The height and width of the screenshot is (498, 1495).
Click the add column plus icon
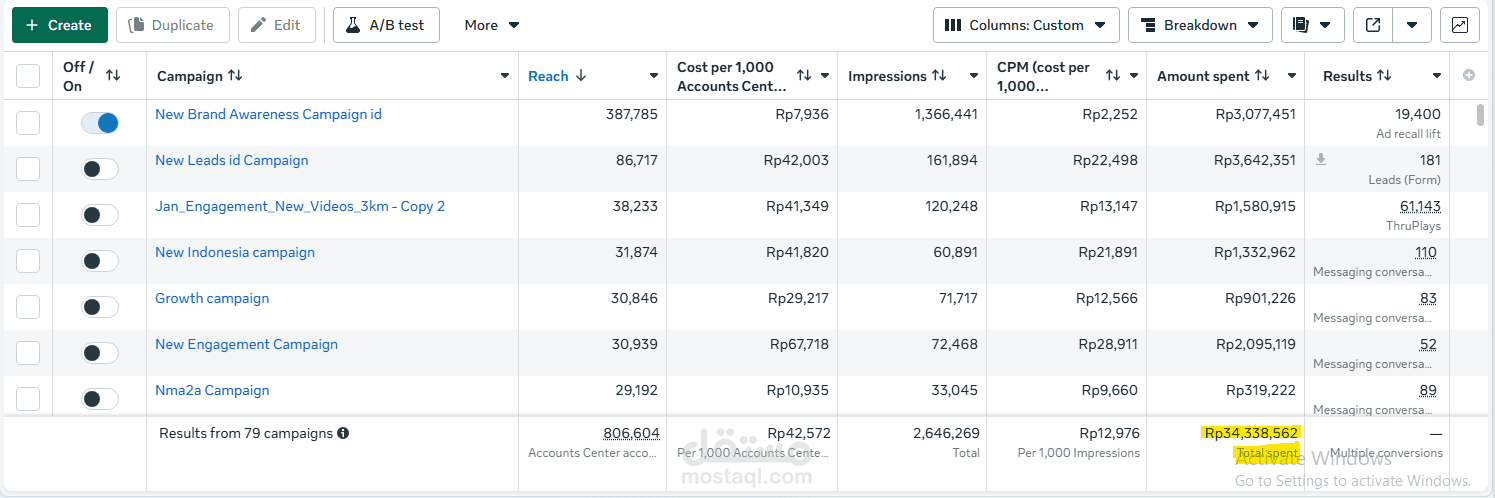[x=1469, y=75]
